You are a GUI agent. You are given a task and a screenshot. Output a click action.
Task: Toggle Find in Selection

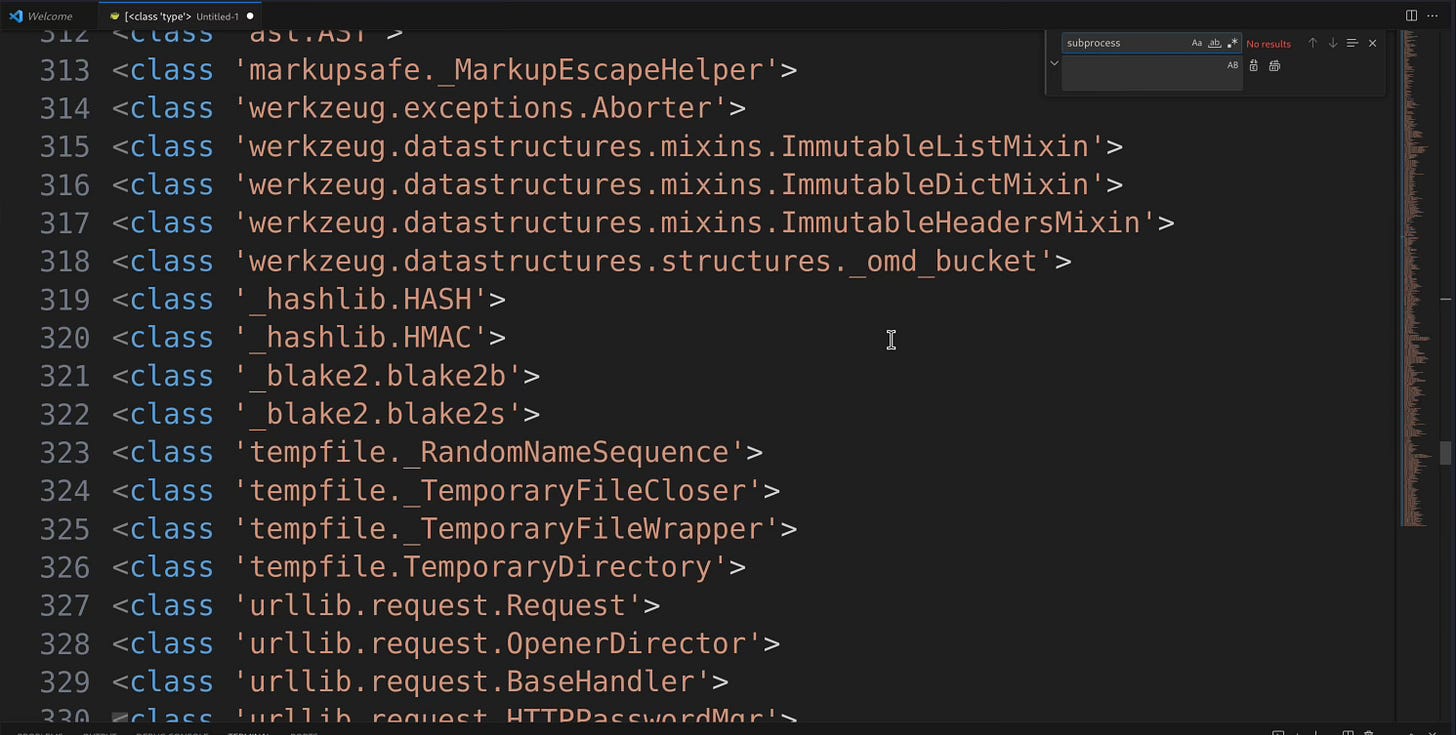[1352, 43]
